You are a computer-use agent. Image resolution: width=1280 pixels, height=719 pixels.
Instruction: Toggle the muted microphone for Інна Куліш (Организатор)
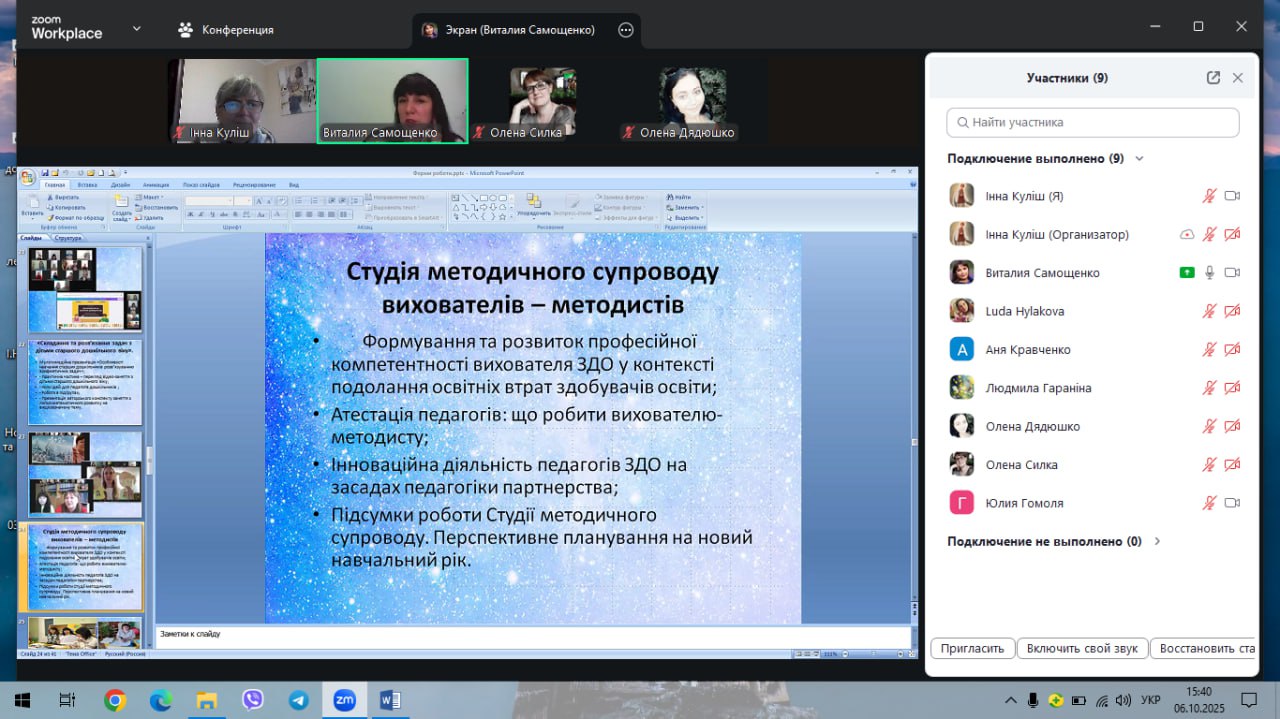click(1209, 234)
